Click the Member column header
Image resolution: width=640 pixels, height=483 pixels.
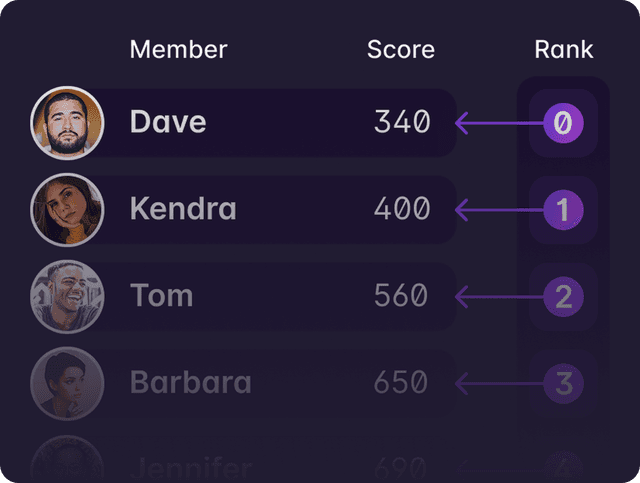click(x=179, y=49)
